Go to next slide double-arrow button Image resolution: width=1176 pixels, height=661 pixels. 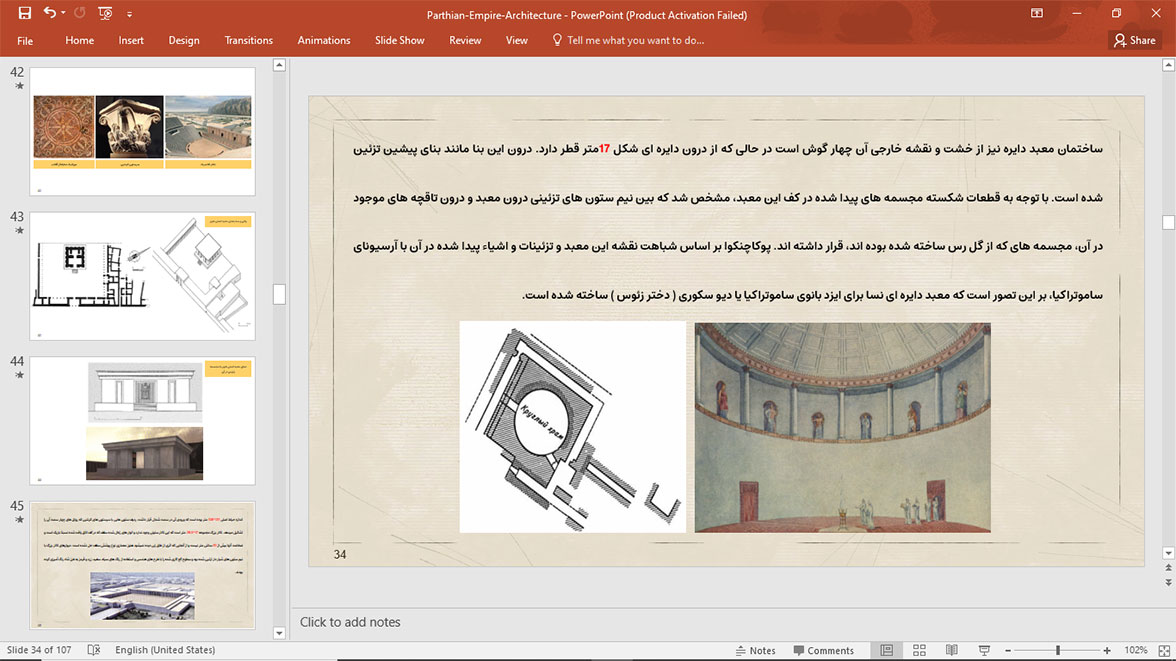coord(1168,582)
